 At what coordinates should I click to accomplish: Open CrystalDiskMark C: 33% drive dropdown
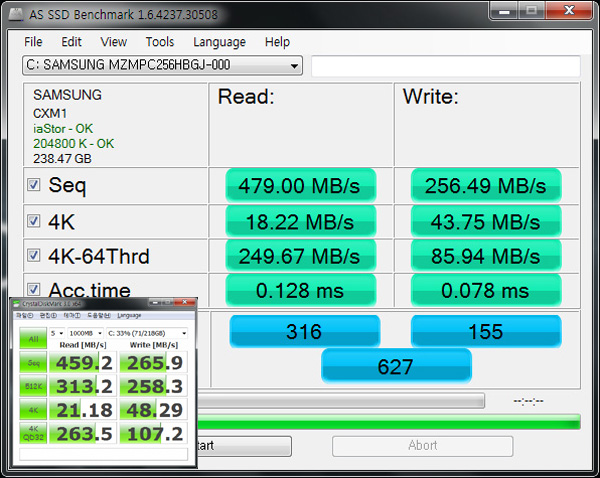147,333
